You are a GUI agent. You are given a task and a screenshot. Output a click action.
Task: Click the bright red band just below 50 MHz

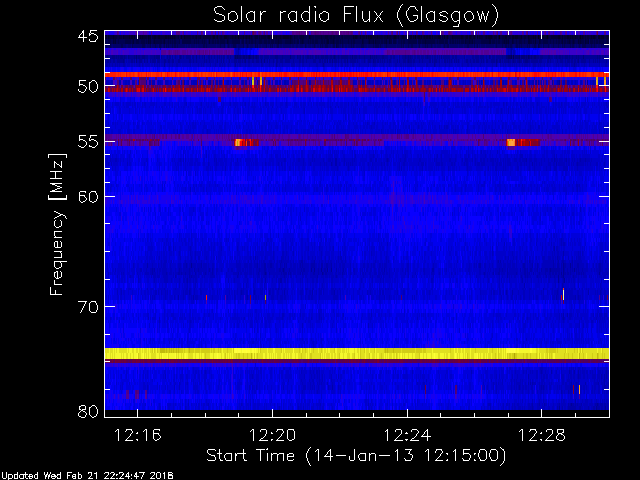point(357,75)
